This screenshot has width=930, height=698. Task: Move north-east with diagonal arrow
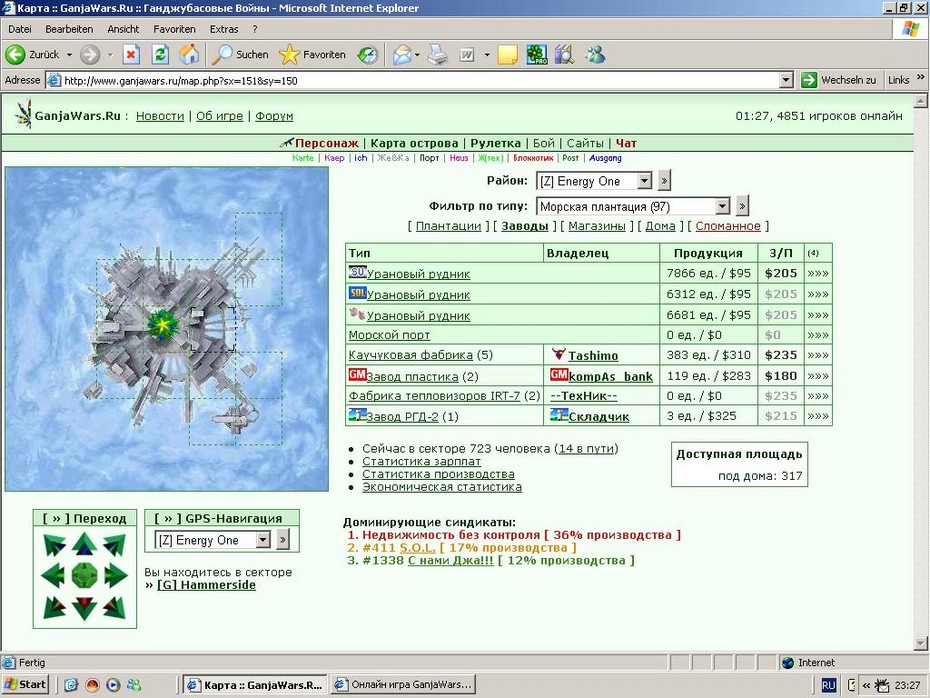coord(114,544)
